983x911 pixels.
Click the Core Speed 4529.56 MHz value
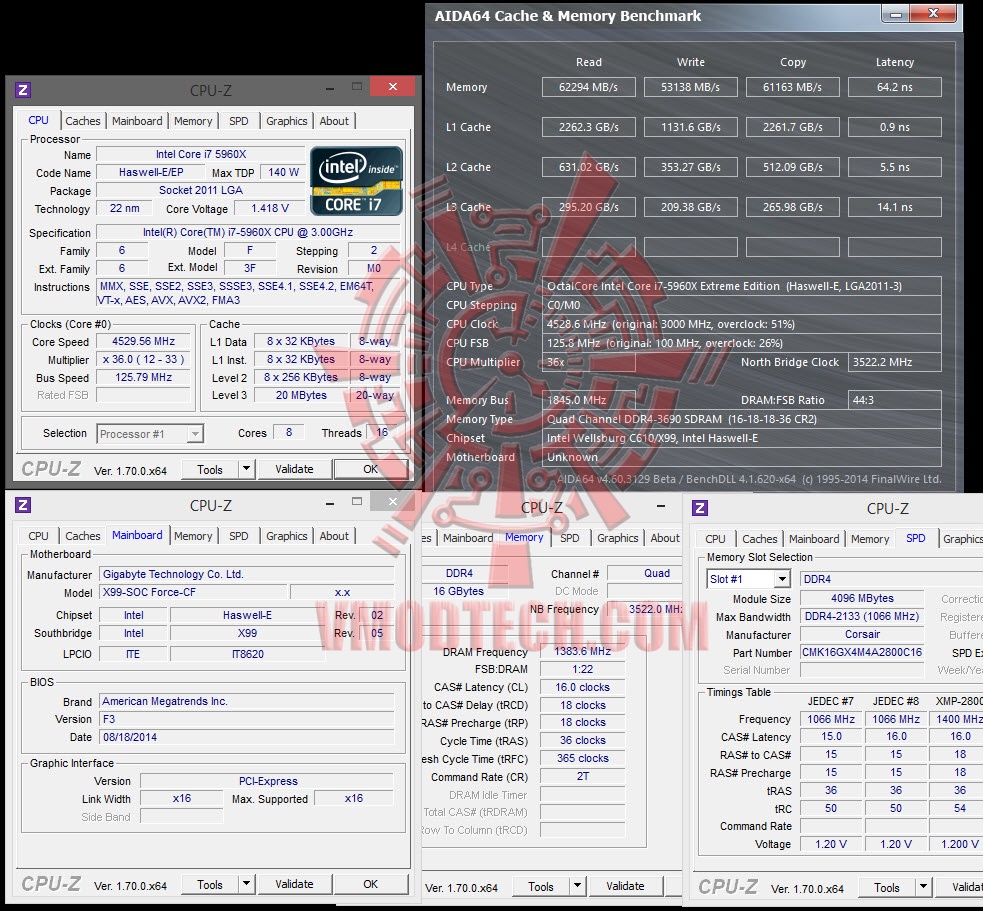[144, 341]
